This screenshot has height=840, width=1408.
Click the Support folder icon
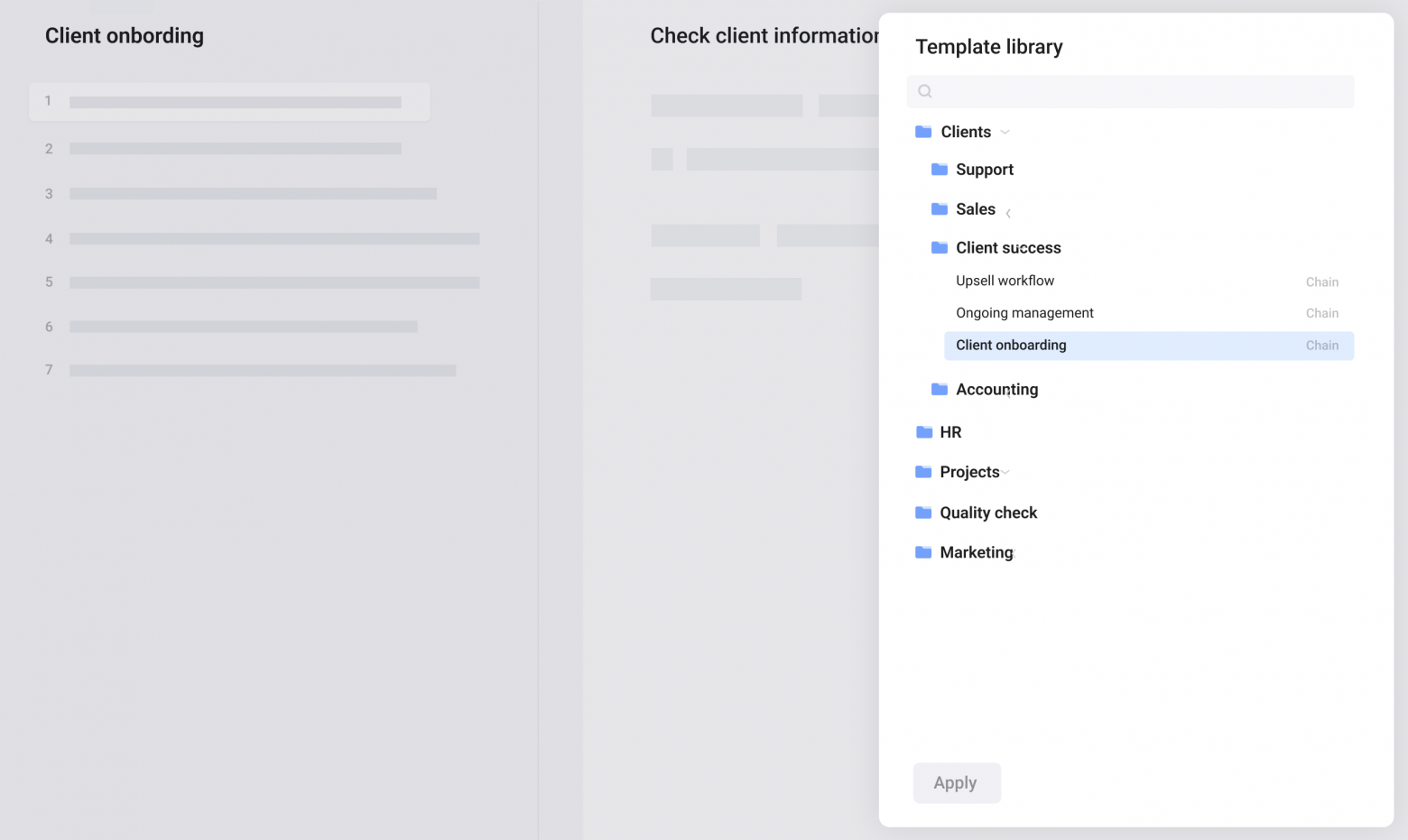tap(940, 170)
